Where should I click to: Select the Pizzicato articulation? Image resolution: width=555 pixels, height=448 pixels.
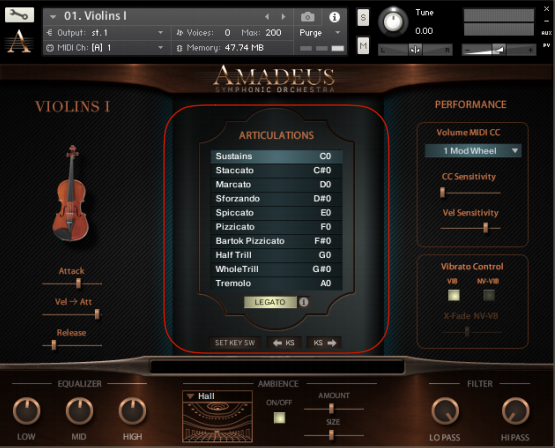click(x=276, y=227)
